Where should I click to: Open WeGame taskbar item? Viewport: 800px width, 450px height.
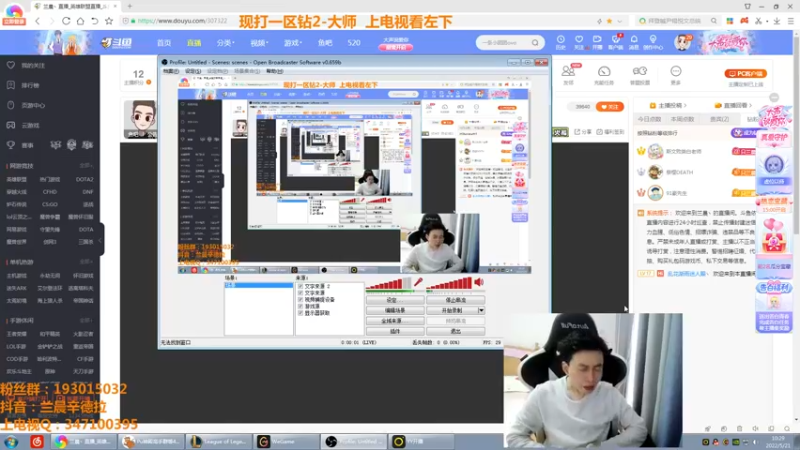click(x=286, y=441)
